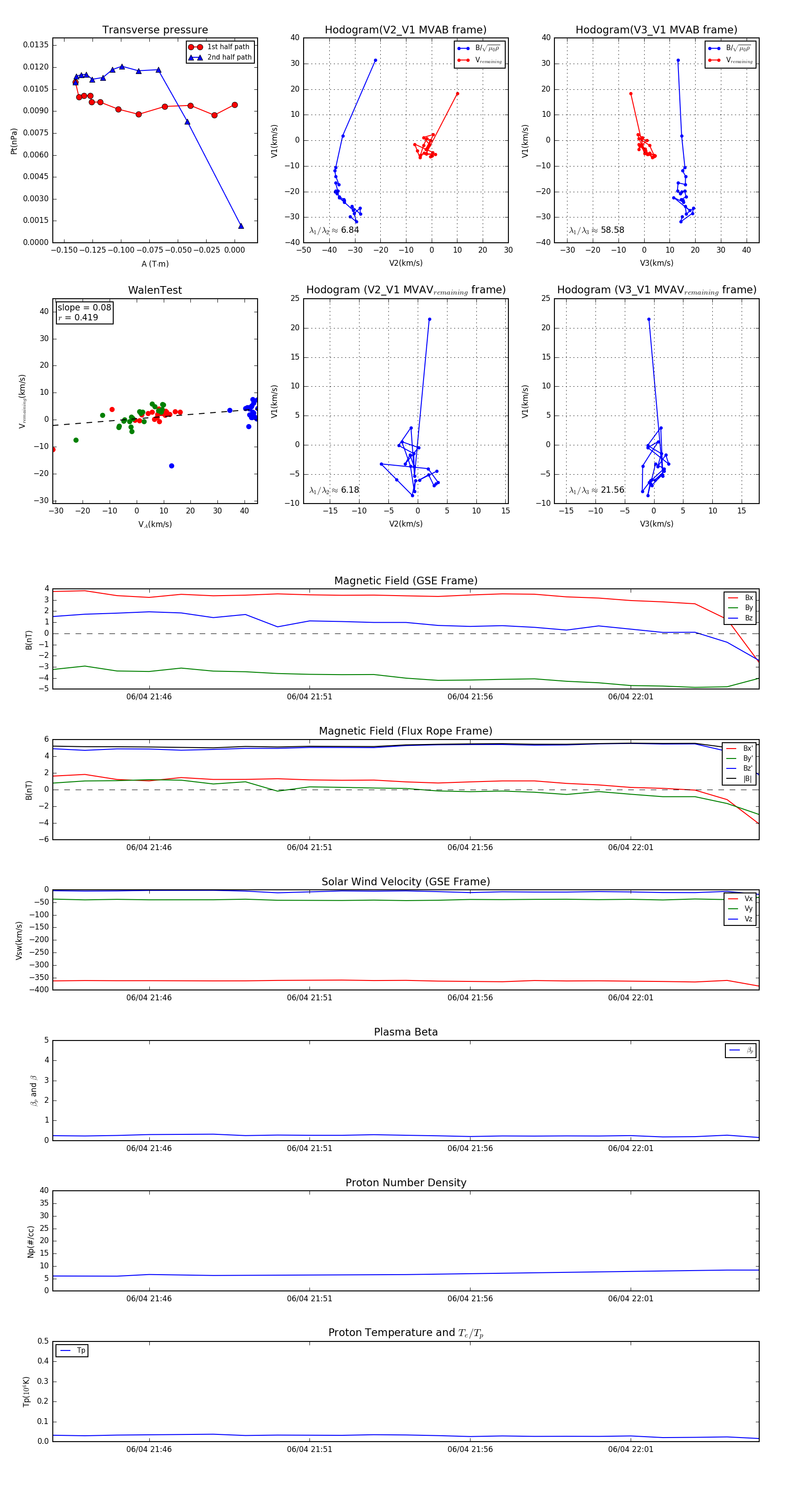Click the 0.0135 tick label on the pressure axis
This screenshot has height=1489, width=812.
(x=36, y=45)
